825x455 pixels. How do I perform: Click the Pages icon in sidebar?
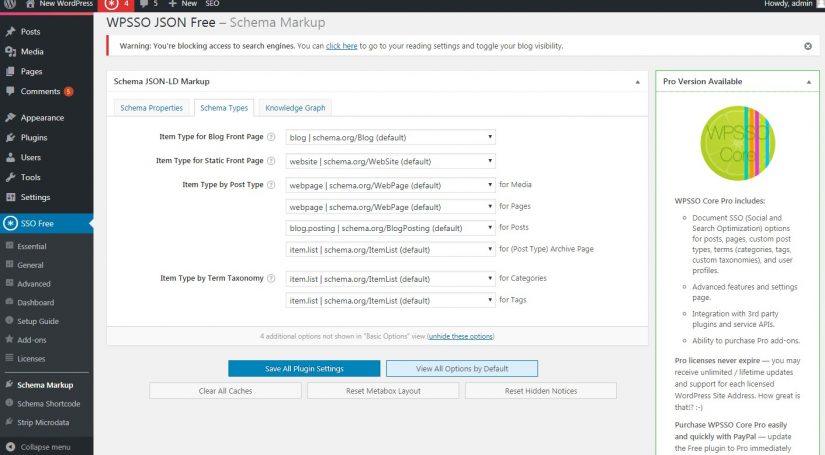(x=10, y=71)
